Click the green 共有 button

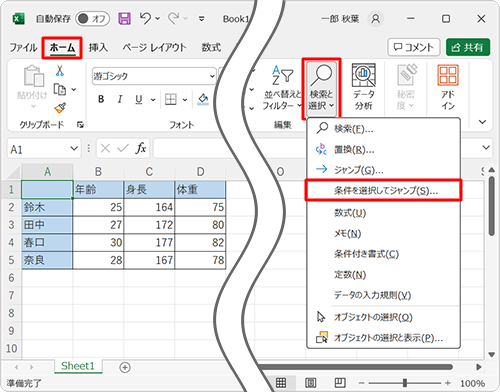(x=468, y=47)
